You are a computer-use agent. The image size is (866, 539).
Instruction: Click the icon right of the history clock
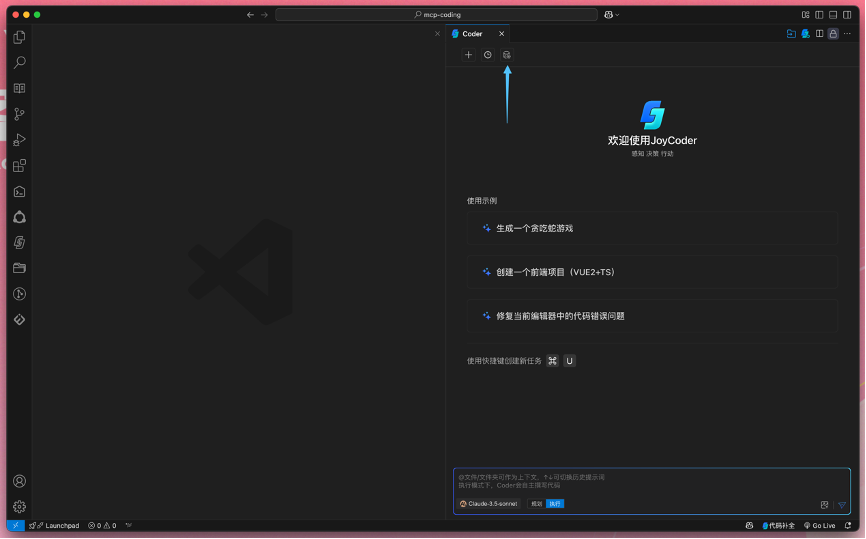click(506, 55)
